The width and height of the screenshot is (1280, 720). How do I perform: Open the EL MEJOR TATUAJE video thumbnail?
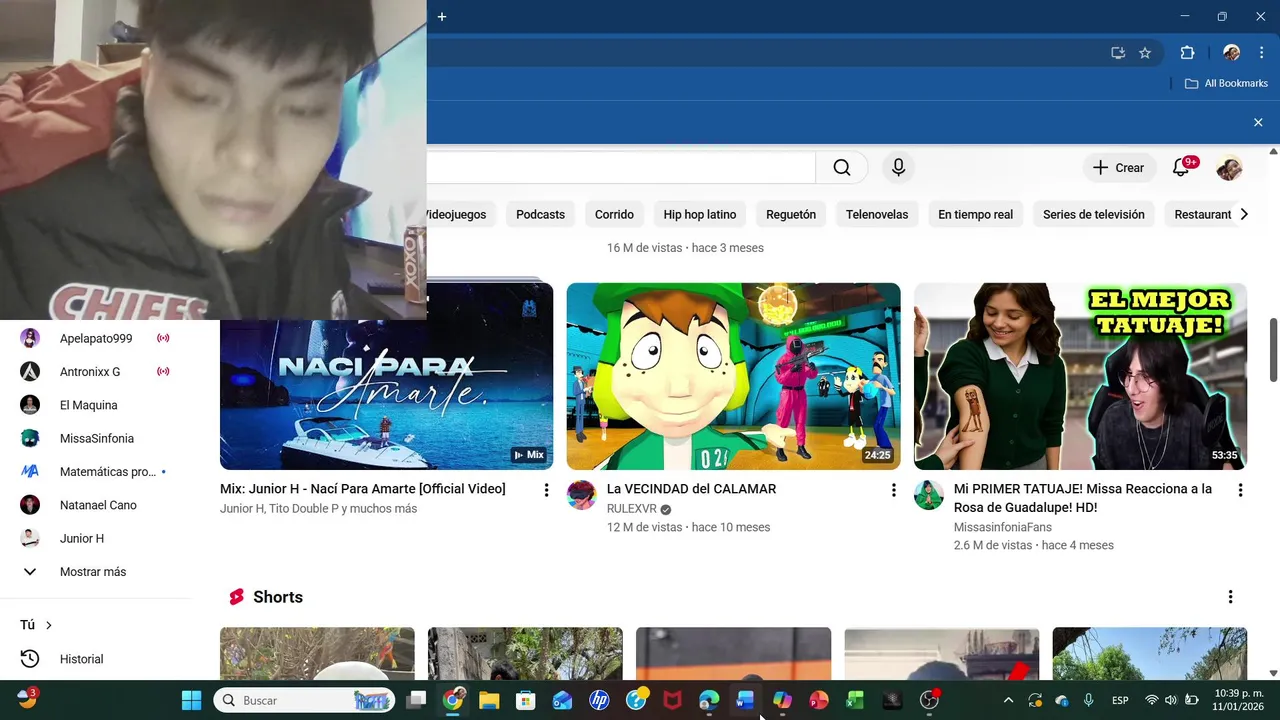[1080, 376]
